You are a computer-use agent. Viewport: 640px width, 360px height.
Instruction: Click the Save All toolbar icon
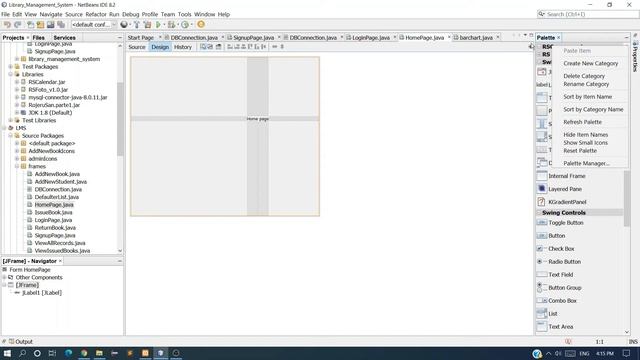tap(60, 24)
